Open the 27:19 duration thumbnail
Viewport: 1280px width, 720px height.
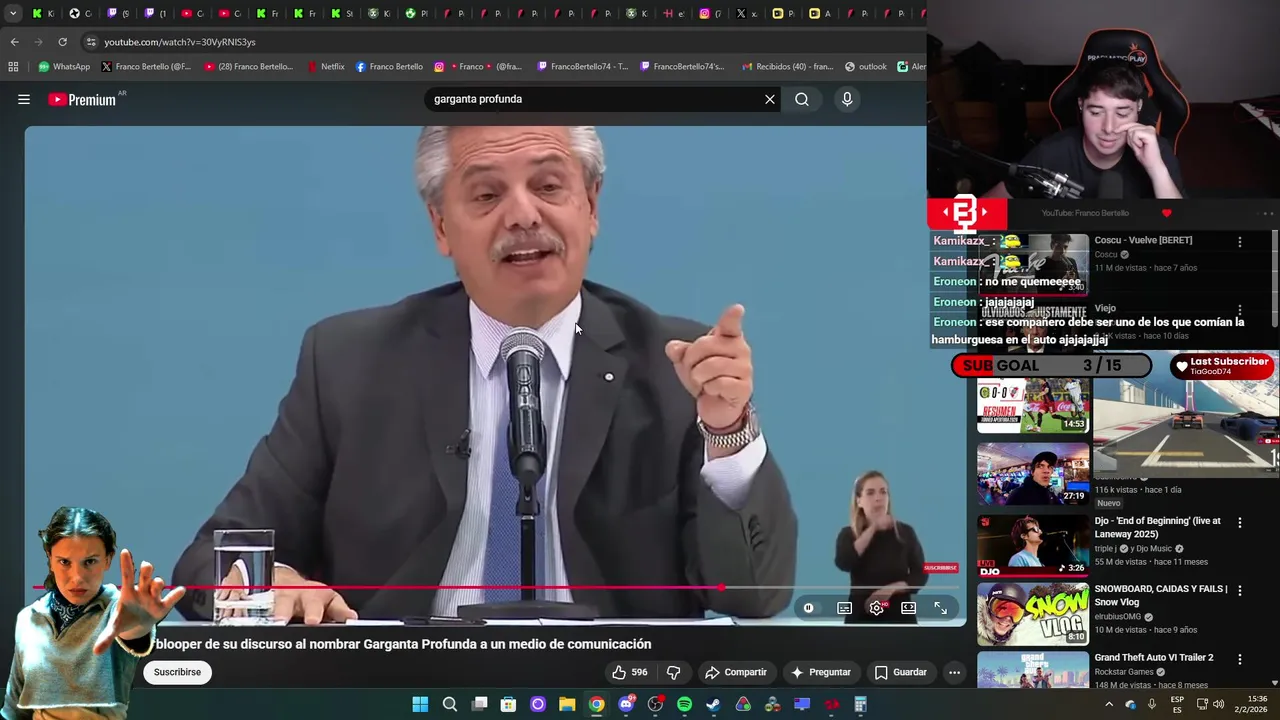[x=1033, y=473]
